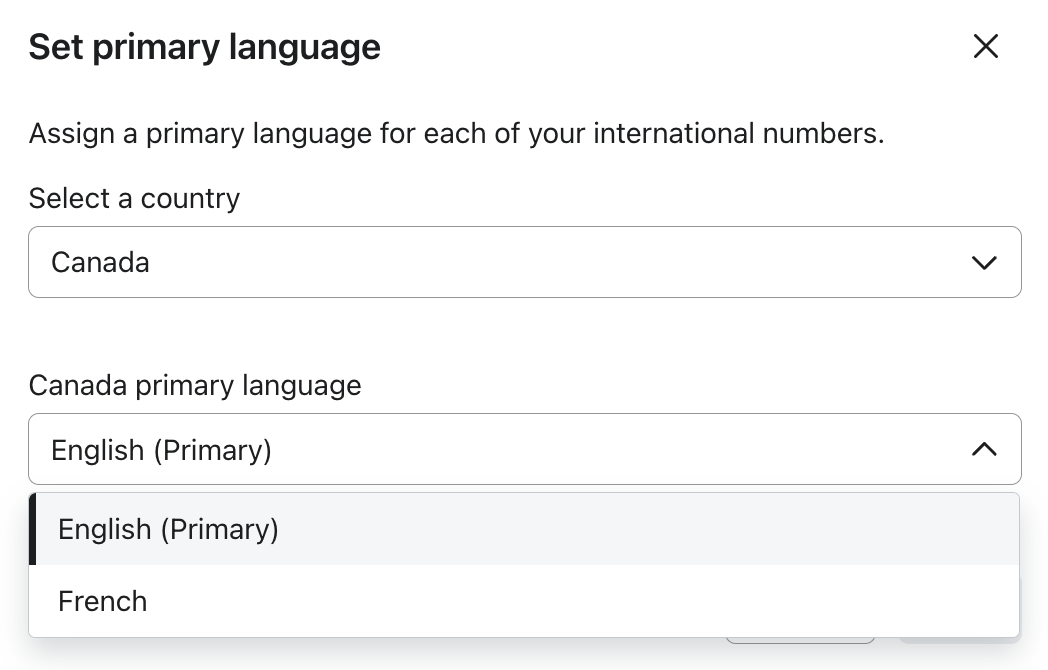
Task: Collapse language list using the up chevron
Action: pos(984,449)
